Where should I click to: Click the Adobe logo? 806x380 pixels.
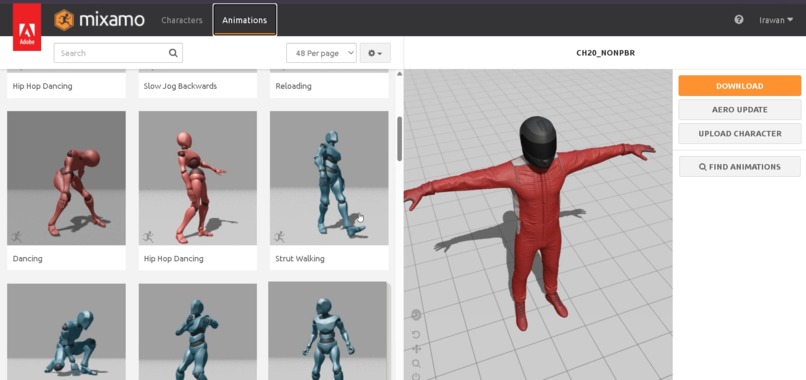point(27,27)
